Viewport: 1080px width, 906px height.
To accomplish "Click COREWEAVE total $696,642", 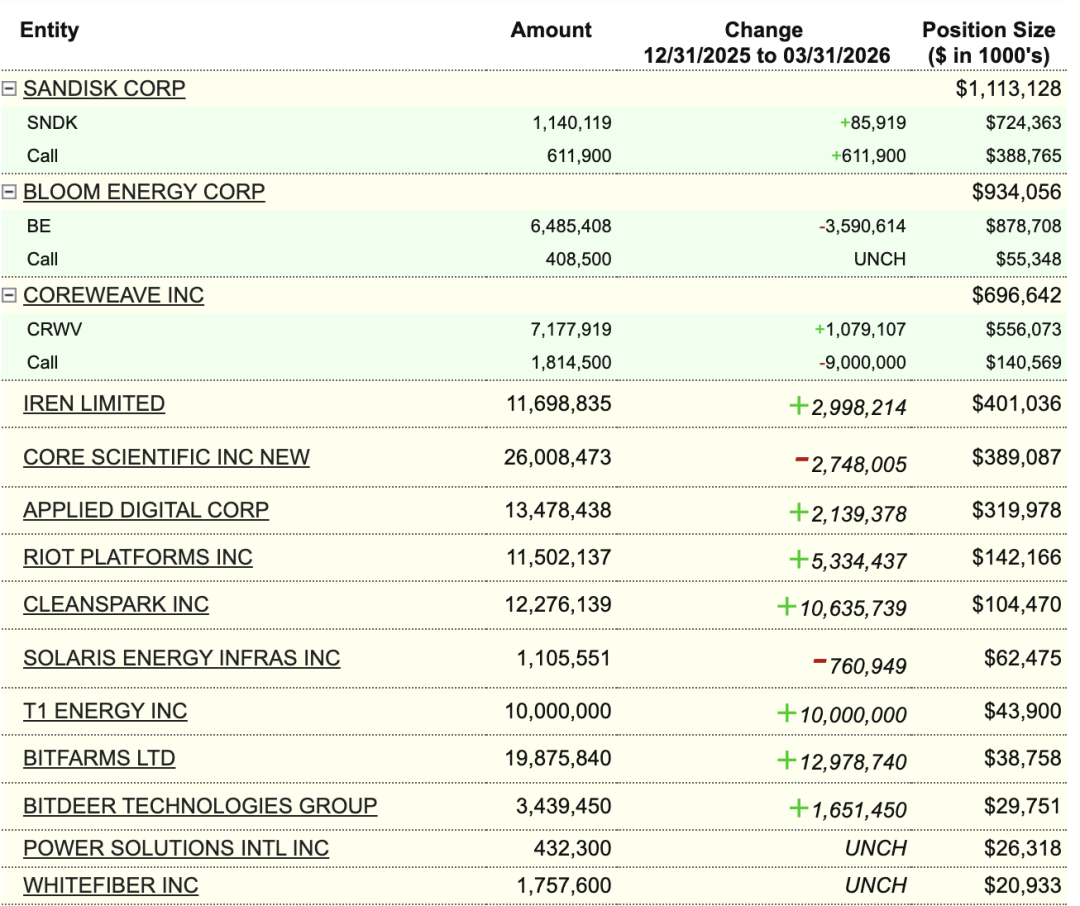I will 1017,295.
